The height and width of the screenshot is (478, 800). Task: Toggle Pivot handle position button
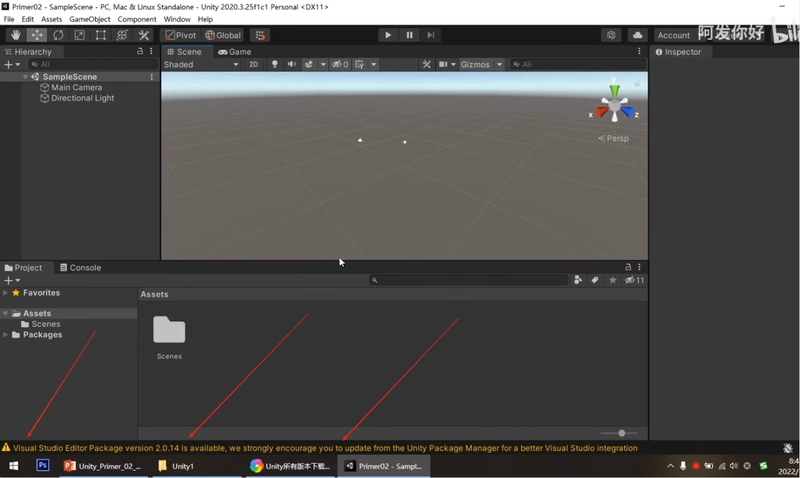tap(181, 35)
